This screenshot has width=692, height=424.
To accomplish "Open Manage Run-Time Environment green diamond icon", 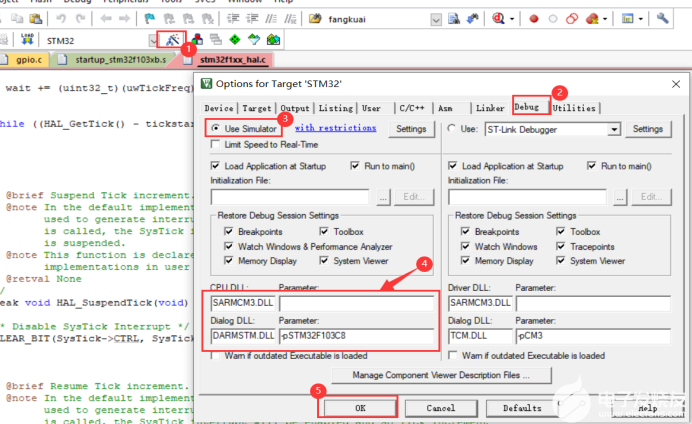I will pyautogui.click(x=235, y=40).
